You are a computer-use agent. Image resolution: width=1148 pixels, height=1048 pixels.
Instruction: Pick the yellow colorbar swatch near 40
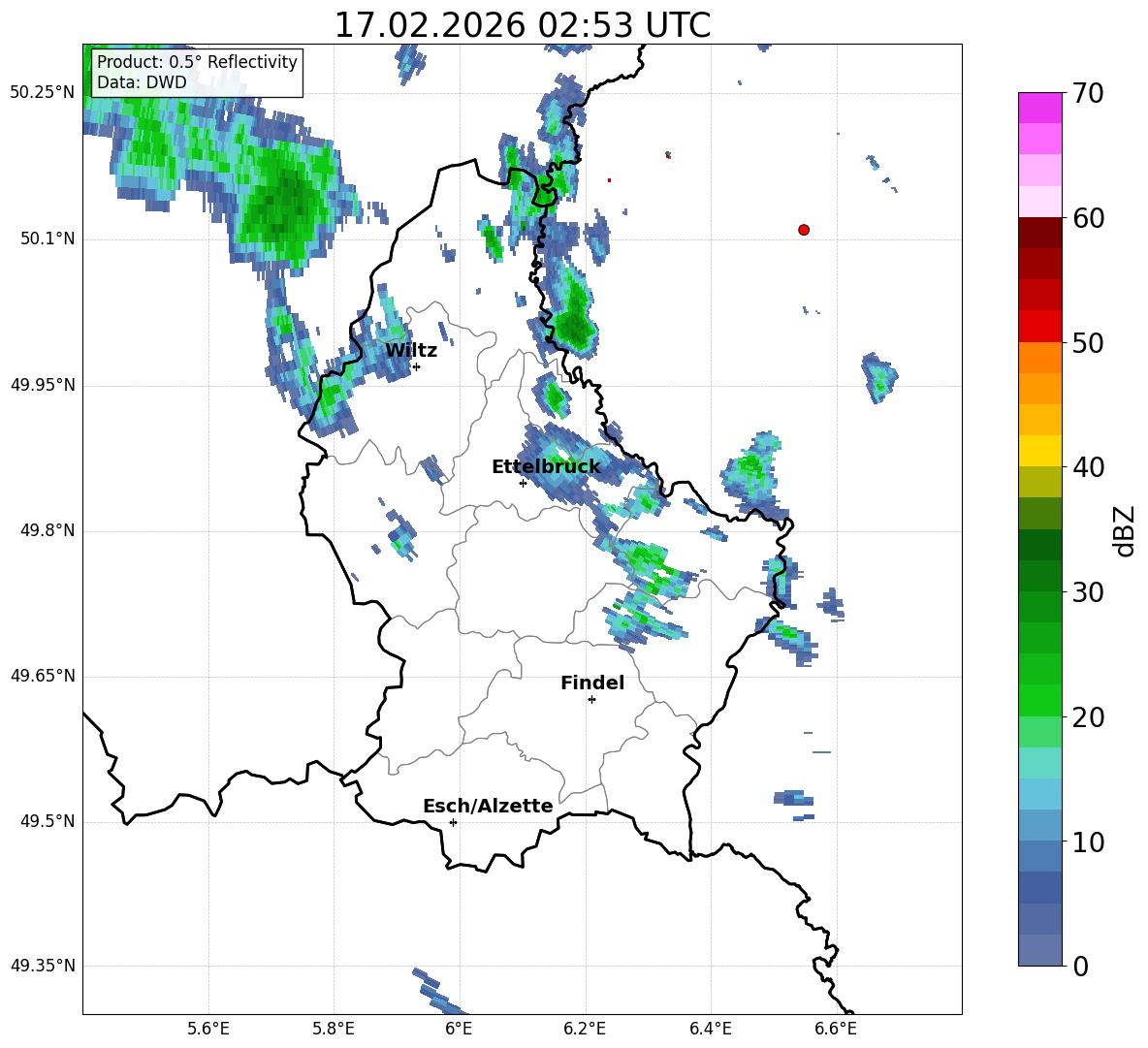coord(1039,451)
